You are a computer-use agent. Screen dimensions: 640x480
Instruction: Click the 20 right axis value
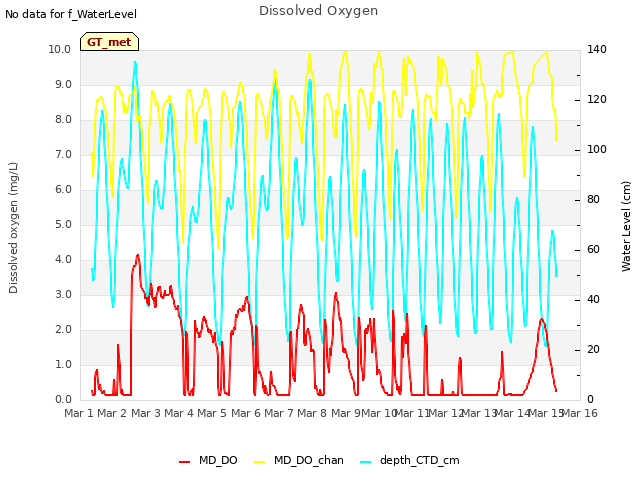[593, 350]
